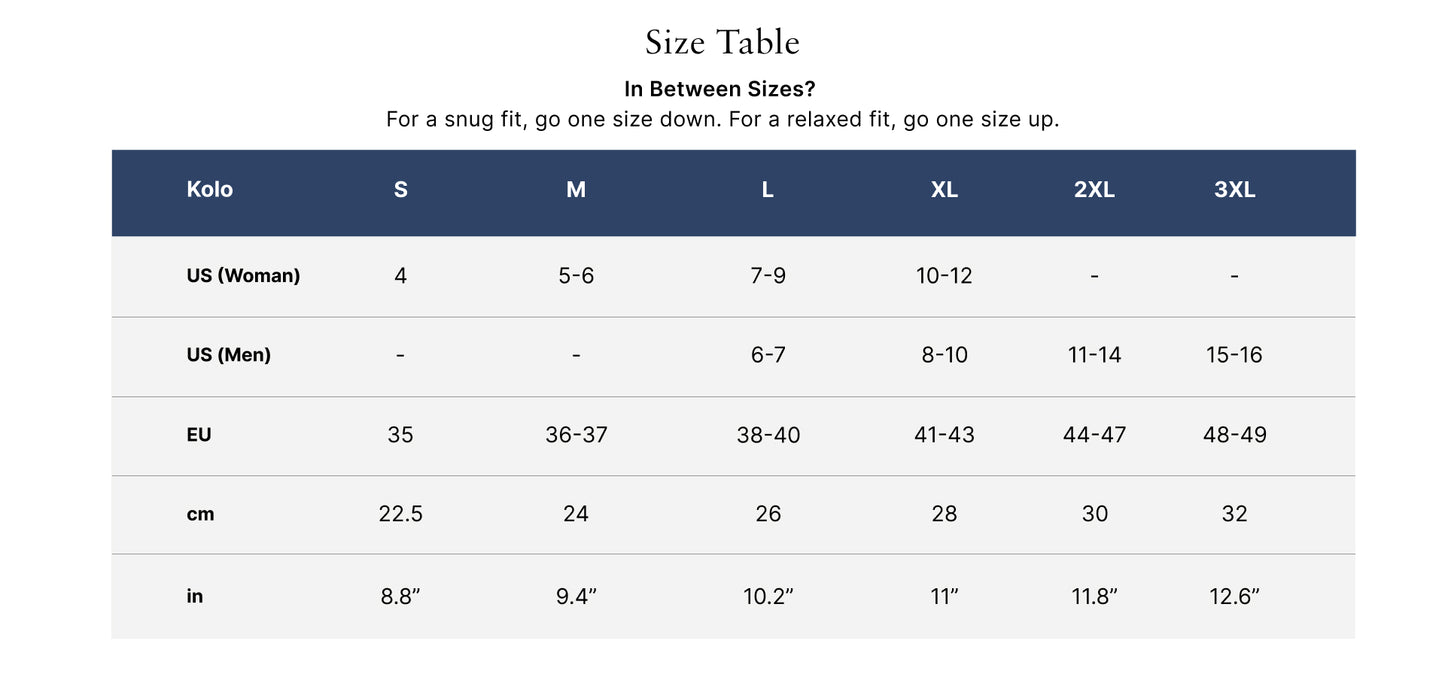Click the 'in' row label
Screen dimensions: 1445x677
(x=194, y=596)
